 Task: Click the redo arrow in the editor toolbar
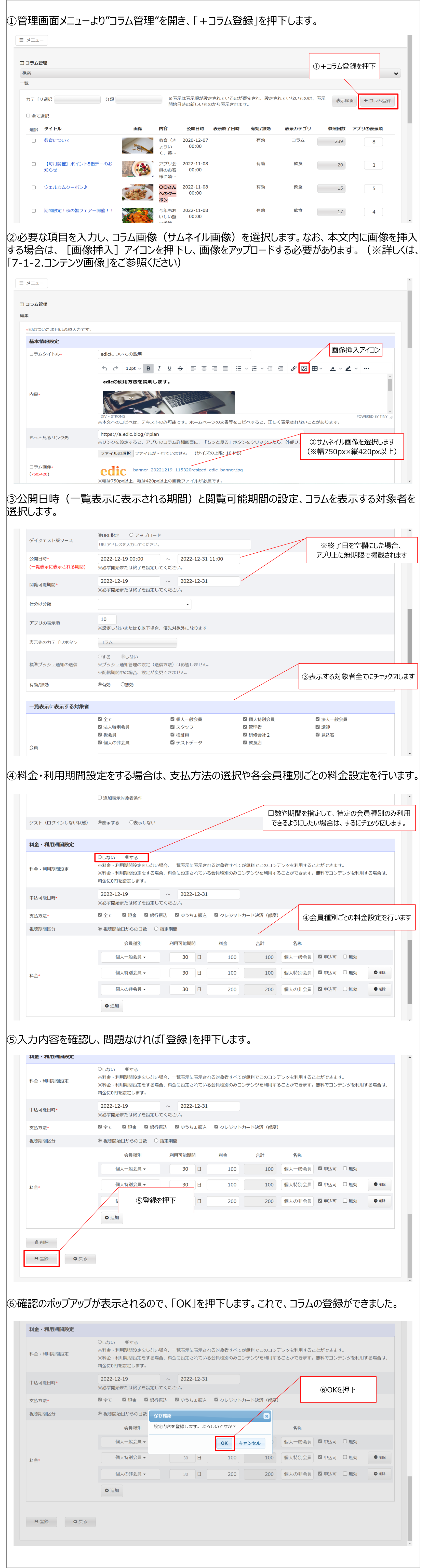[x=116, y=368]
